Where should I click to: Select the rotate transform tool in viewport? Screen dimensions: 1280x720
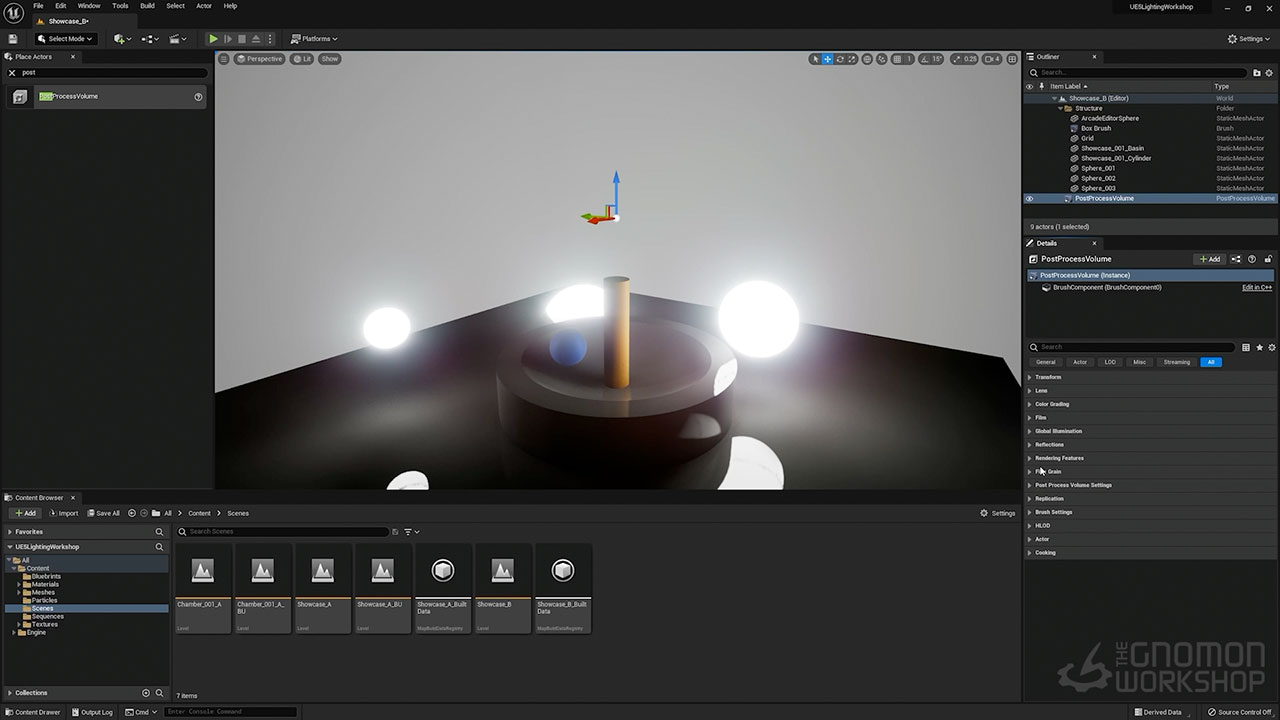click(x=840, y=59)
